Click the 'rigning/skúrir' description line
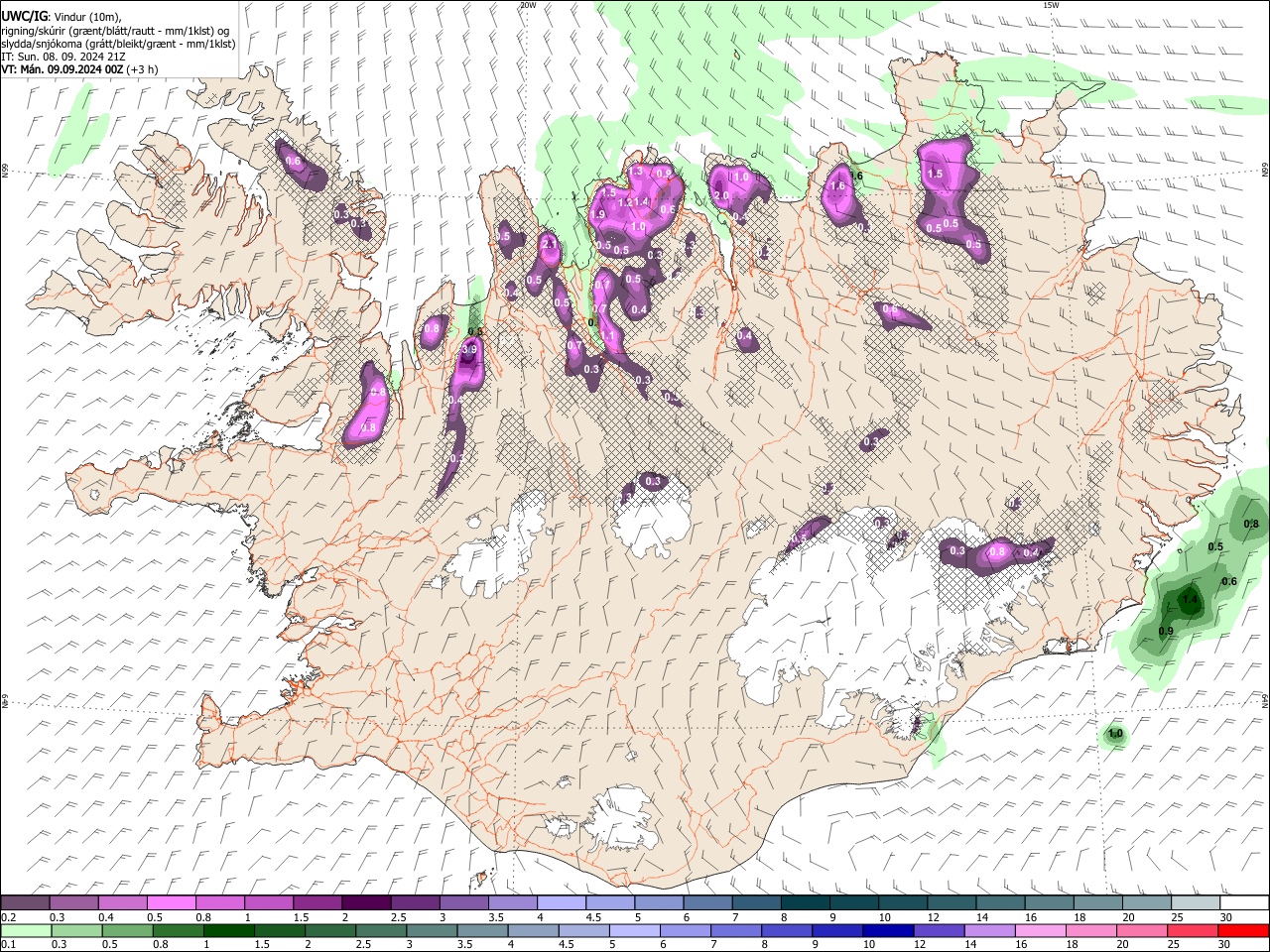Image resolution: width=1270 pixels, height=952 pixels. 115,31
